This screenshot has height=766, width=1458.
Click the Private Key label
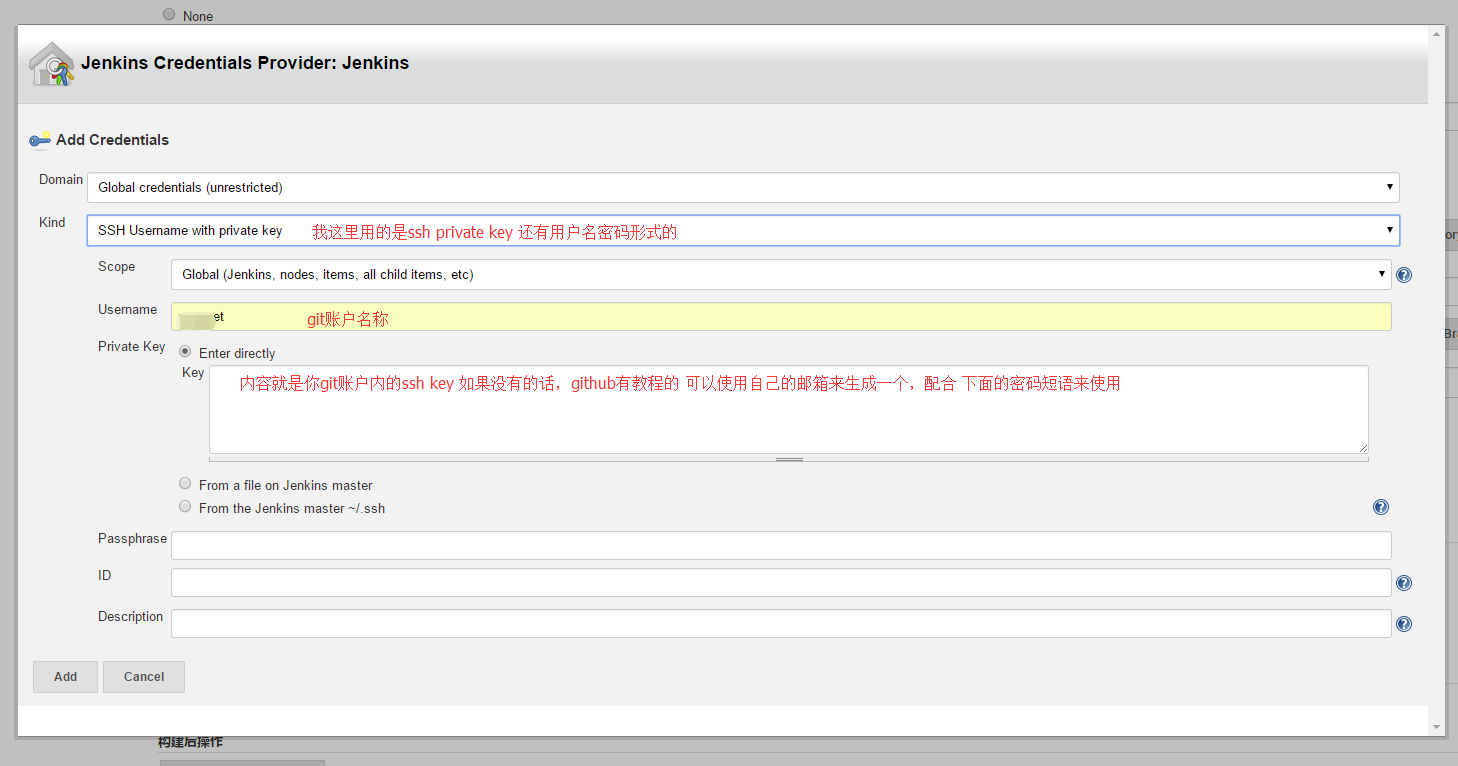coord(131,346)
